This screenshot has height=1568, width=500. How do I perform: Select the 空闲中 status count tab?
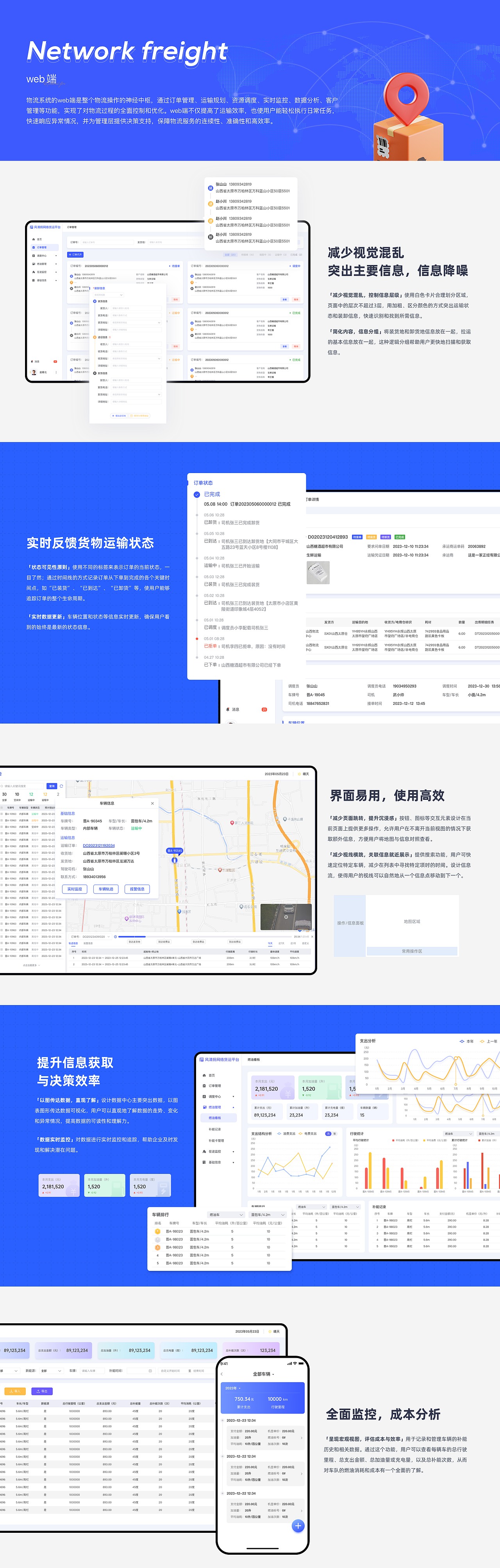click(17, 797)
